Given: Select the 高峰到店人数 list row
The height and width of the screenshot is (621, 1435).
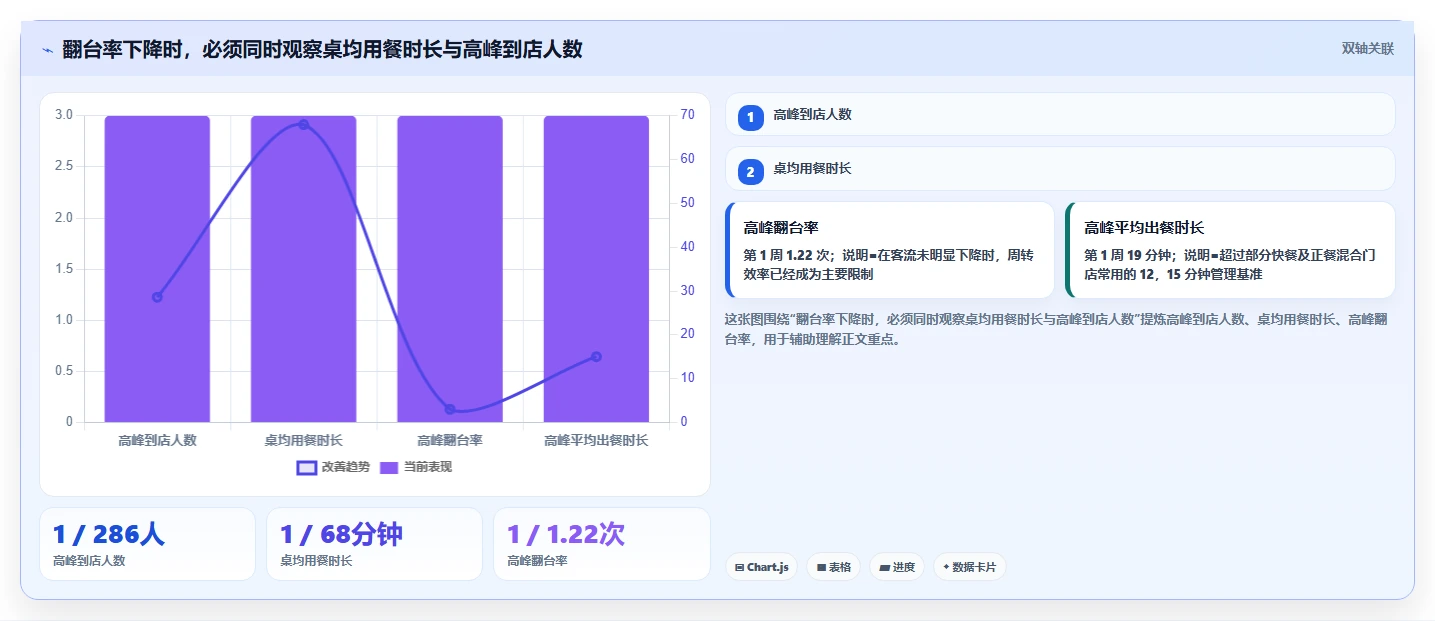Looking at the screenshot, I should click(x=1060, y=114).
